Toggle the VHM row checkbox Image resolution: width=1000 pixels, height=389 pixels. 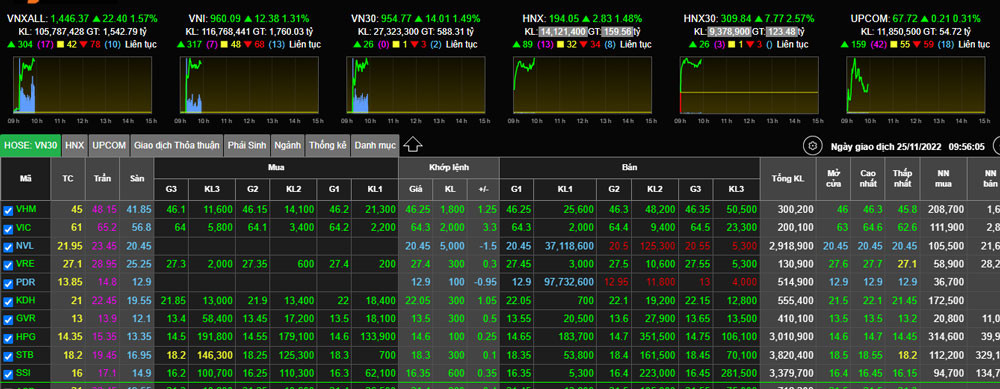click(8, 210)
